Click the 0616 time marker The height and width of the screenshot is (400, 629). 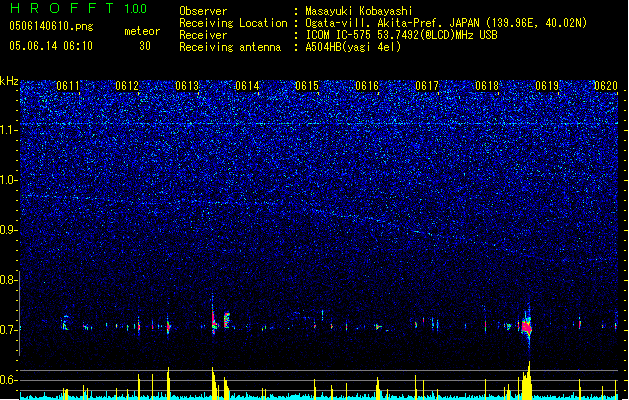(367, 86)
